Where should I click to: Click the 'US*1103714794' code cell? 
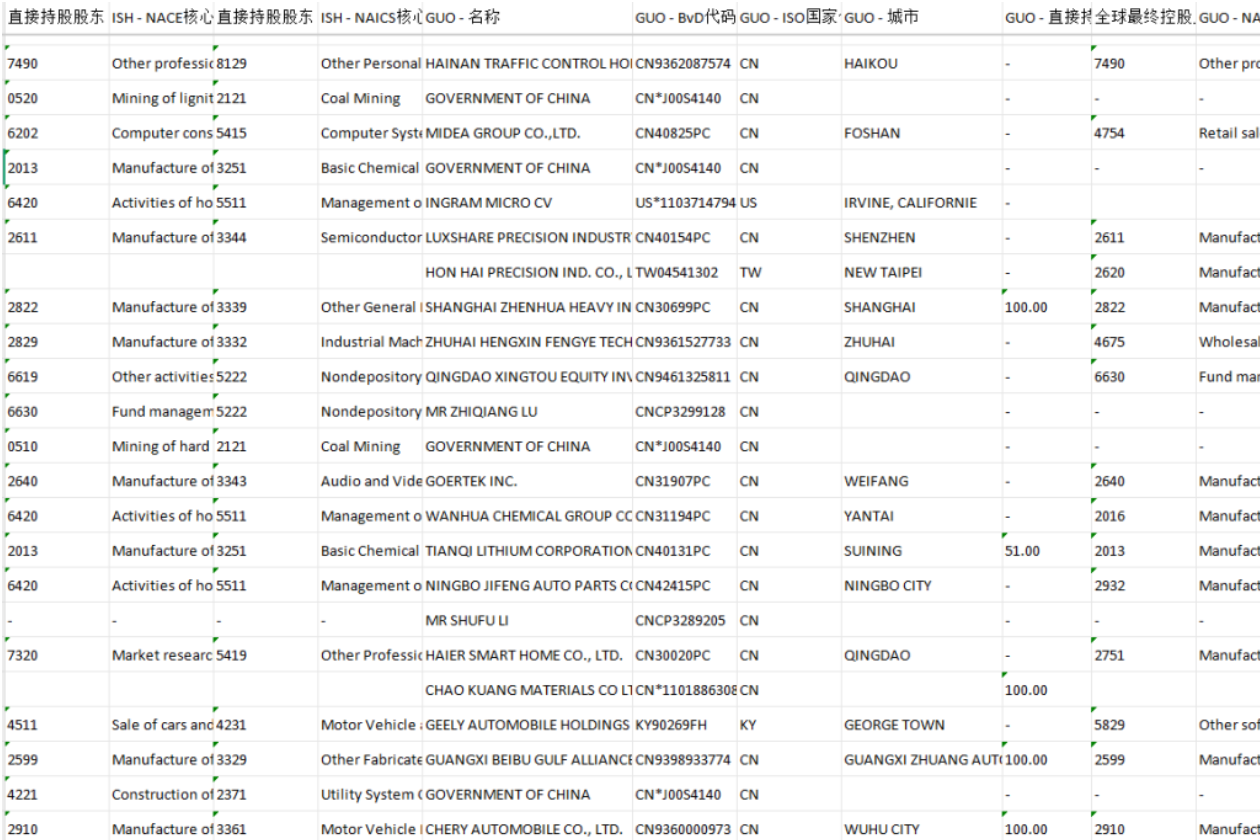(685, 203)
